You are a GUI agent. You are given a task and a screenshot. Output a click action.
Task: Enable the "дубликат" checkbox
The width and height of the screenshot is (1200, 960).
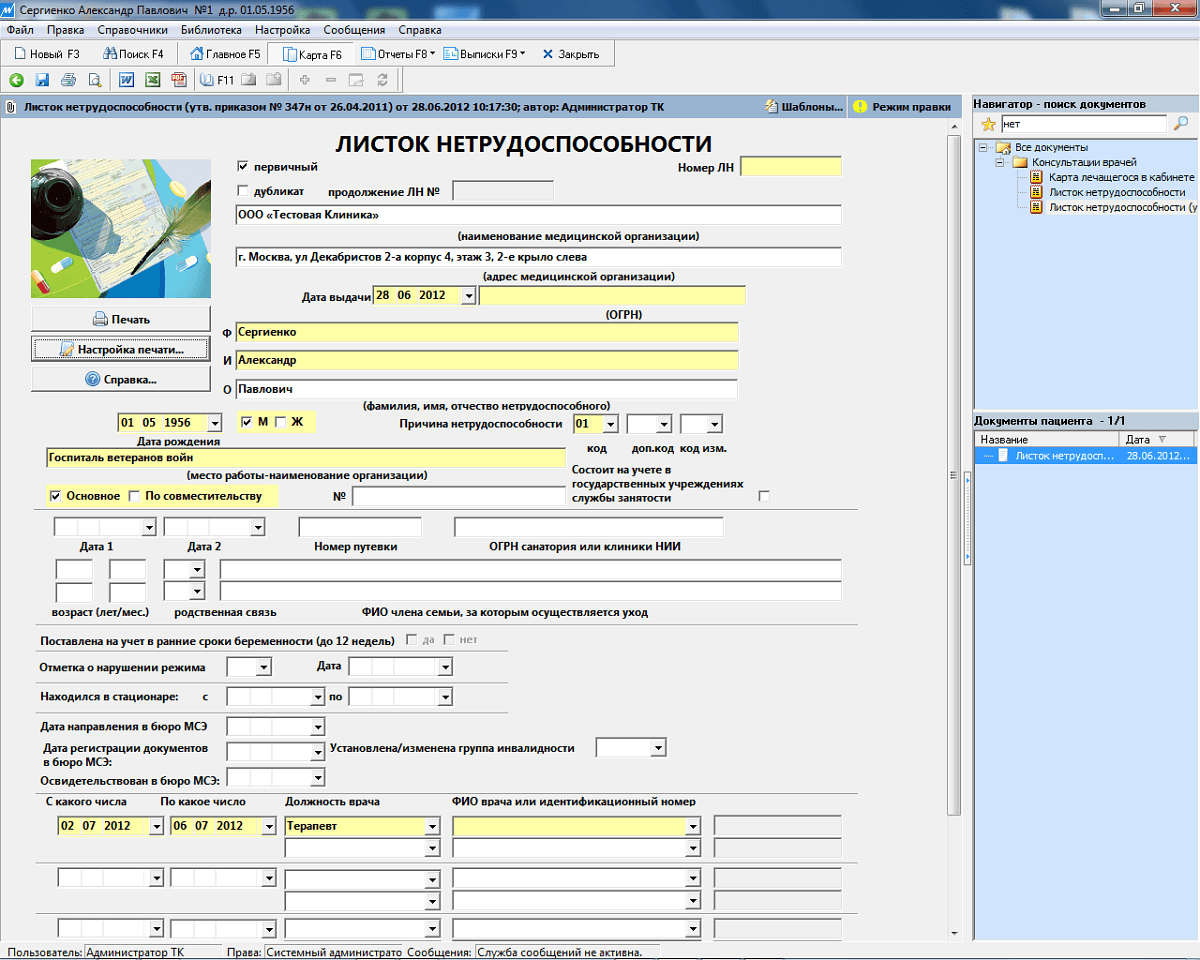click(242, 190)
